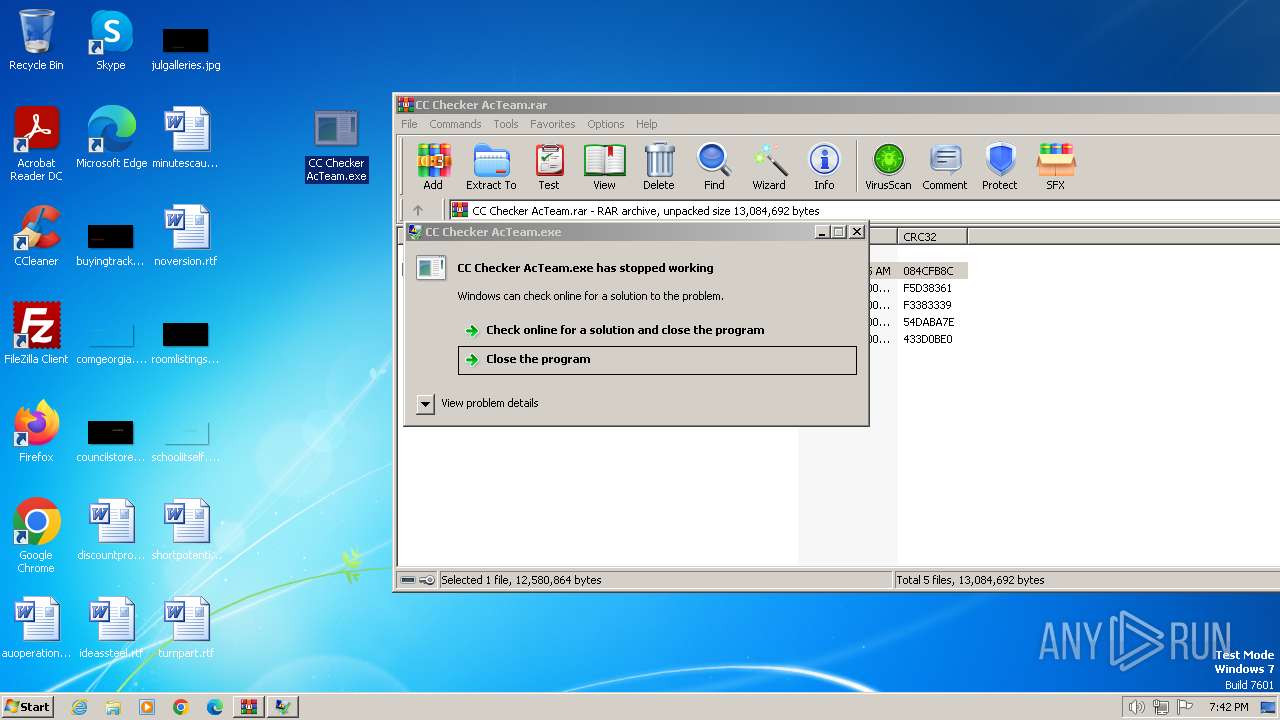Click the volume icon in system tray
1280x720 pixels.
(x=1136, y=707)
